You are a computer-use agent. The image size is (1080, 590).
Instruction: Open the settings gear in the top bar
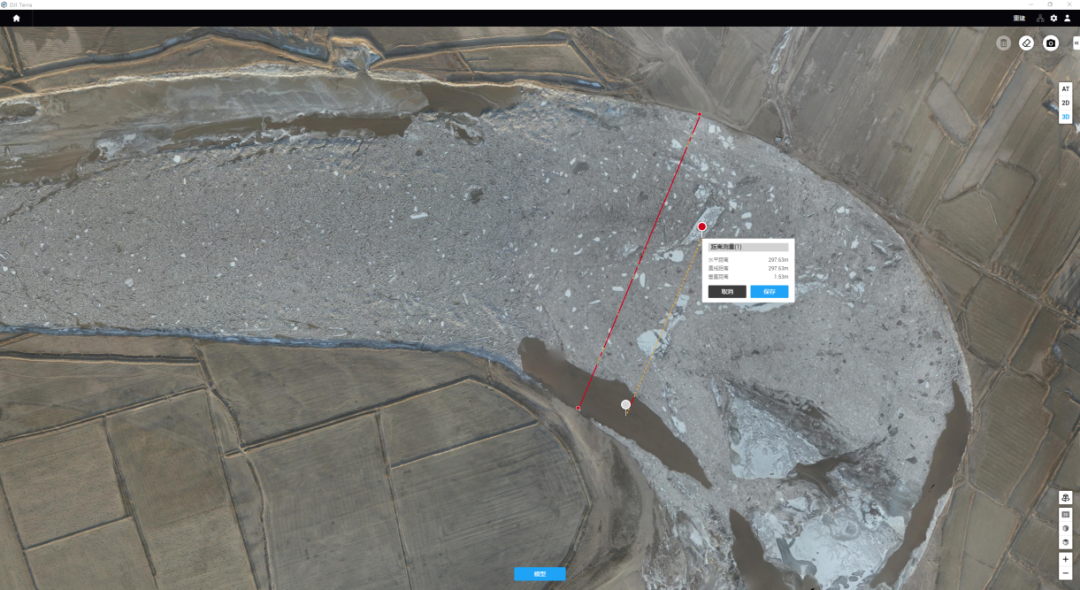(1054, 18)
